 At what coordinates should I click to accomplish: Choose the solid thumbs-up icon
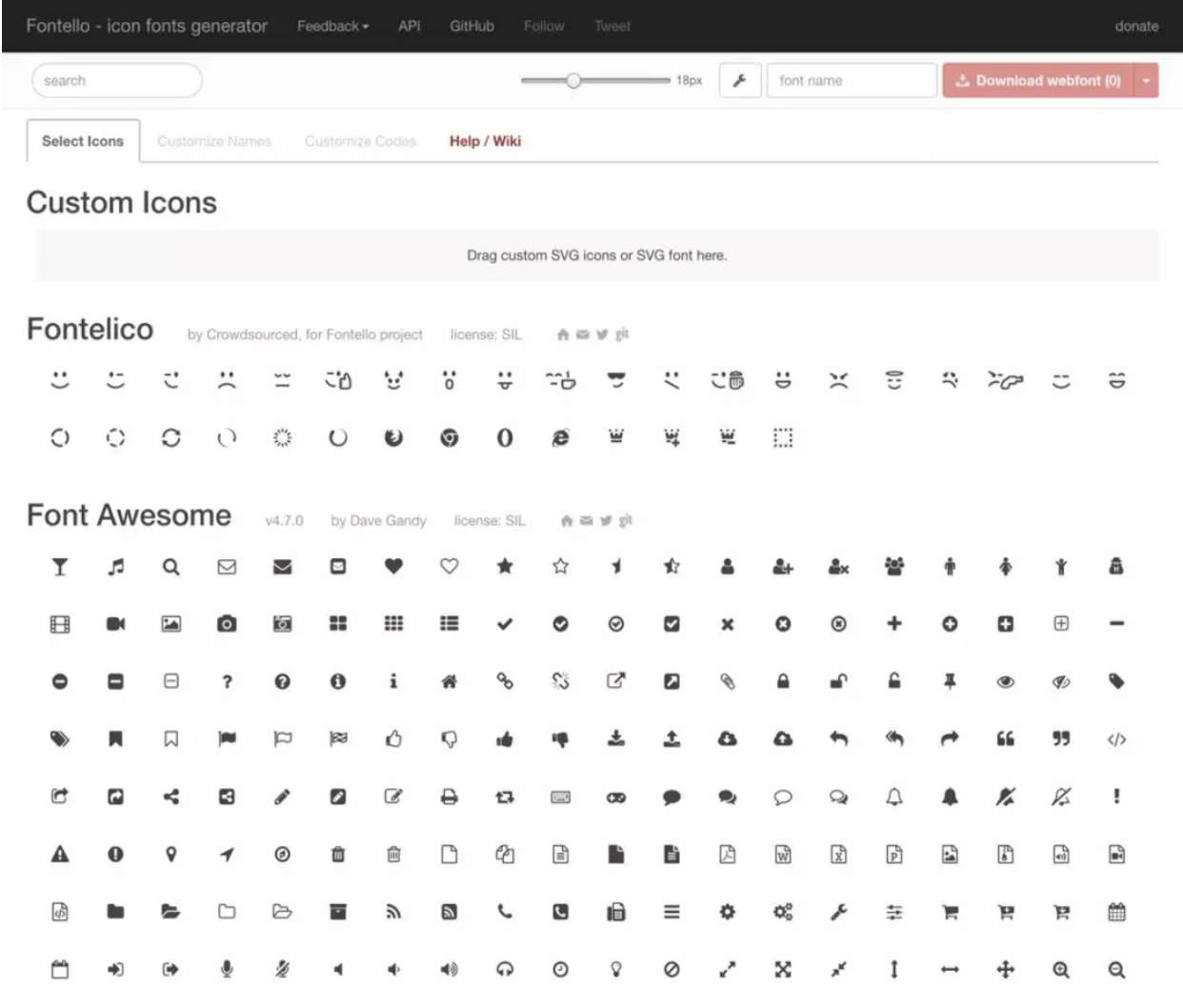[x=505, y=739]
